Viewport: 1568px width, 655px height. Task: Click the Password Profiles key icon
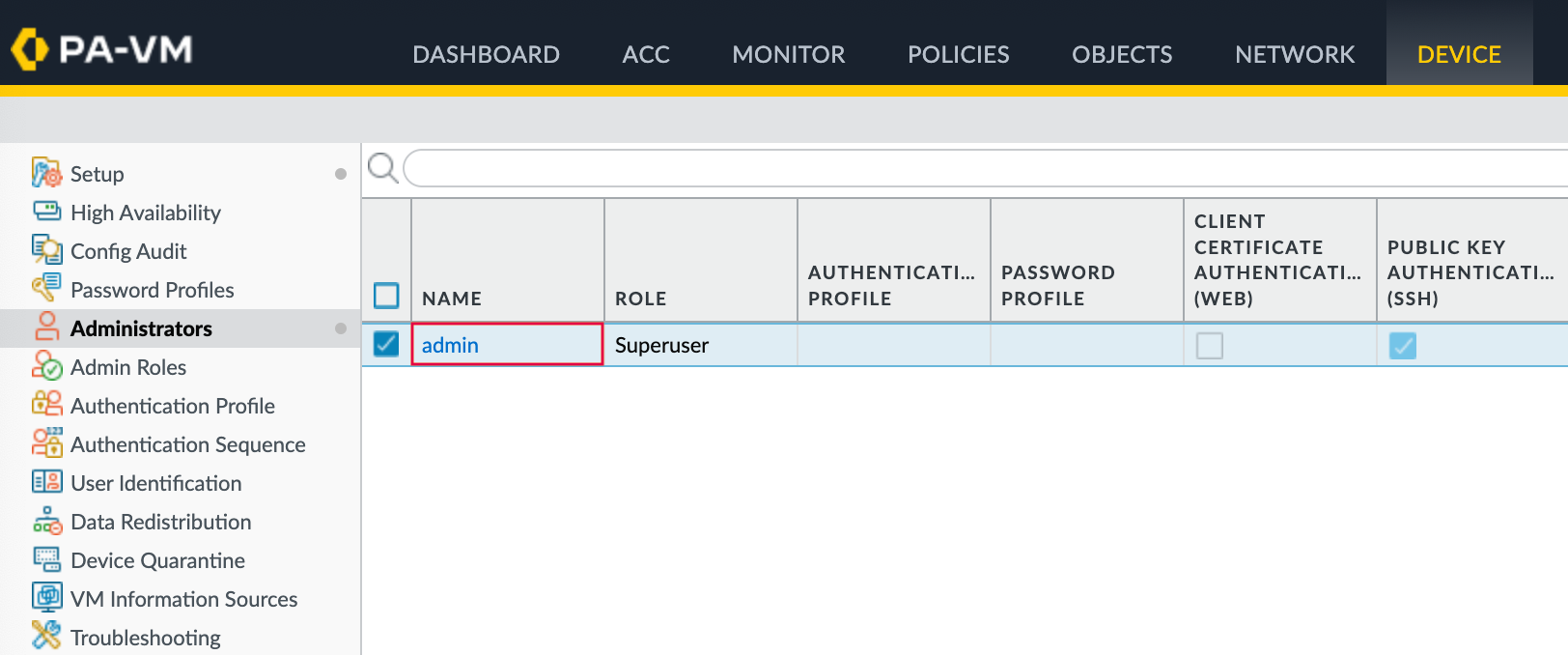tap(46, 288)
